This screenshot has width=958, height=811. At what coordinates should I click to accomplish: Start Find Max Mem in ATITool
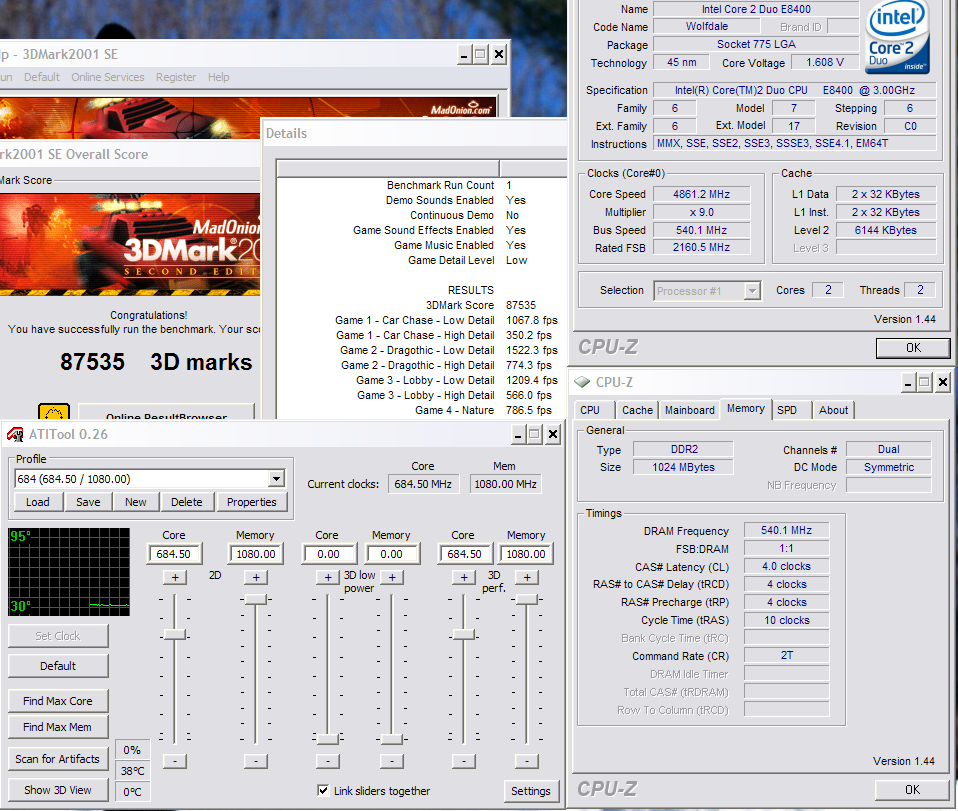click(x=58, y=727)
